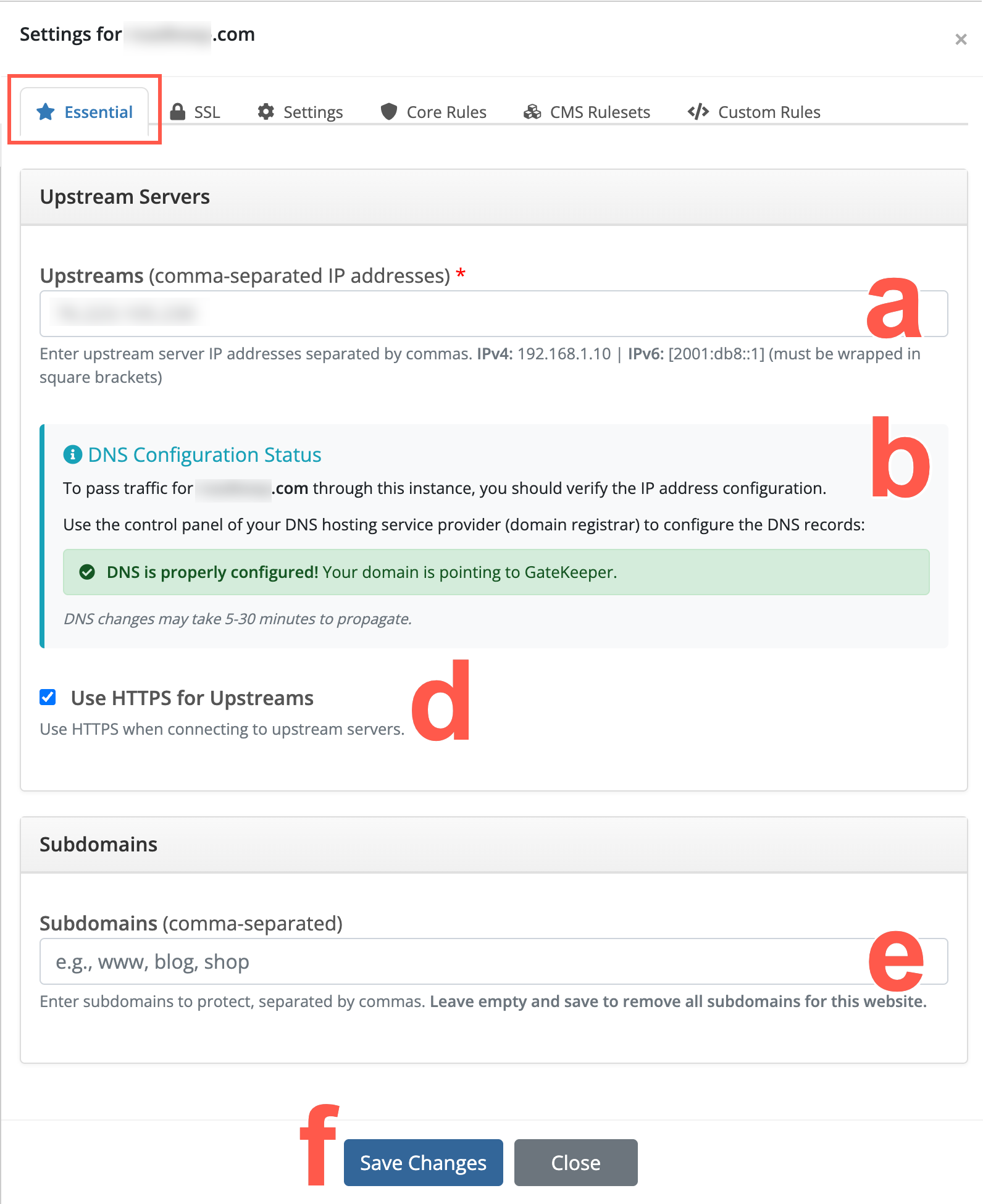
Task: Click the Save Changes button
Action: (424, 1163)
